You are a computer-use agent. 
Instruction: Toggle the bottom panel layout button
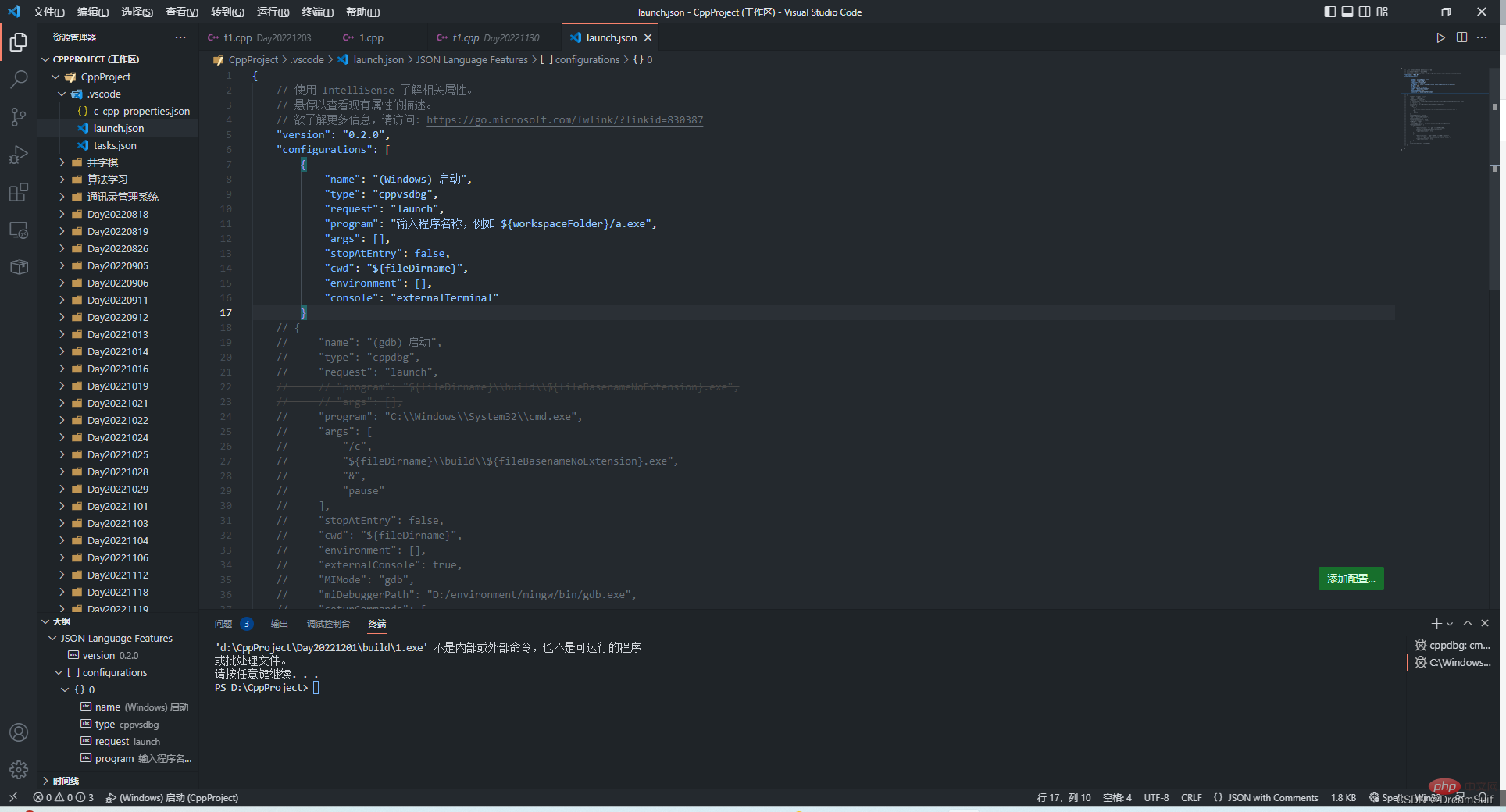tap(1347, 12)
